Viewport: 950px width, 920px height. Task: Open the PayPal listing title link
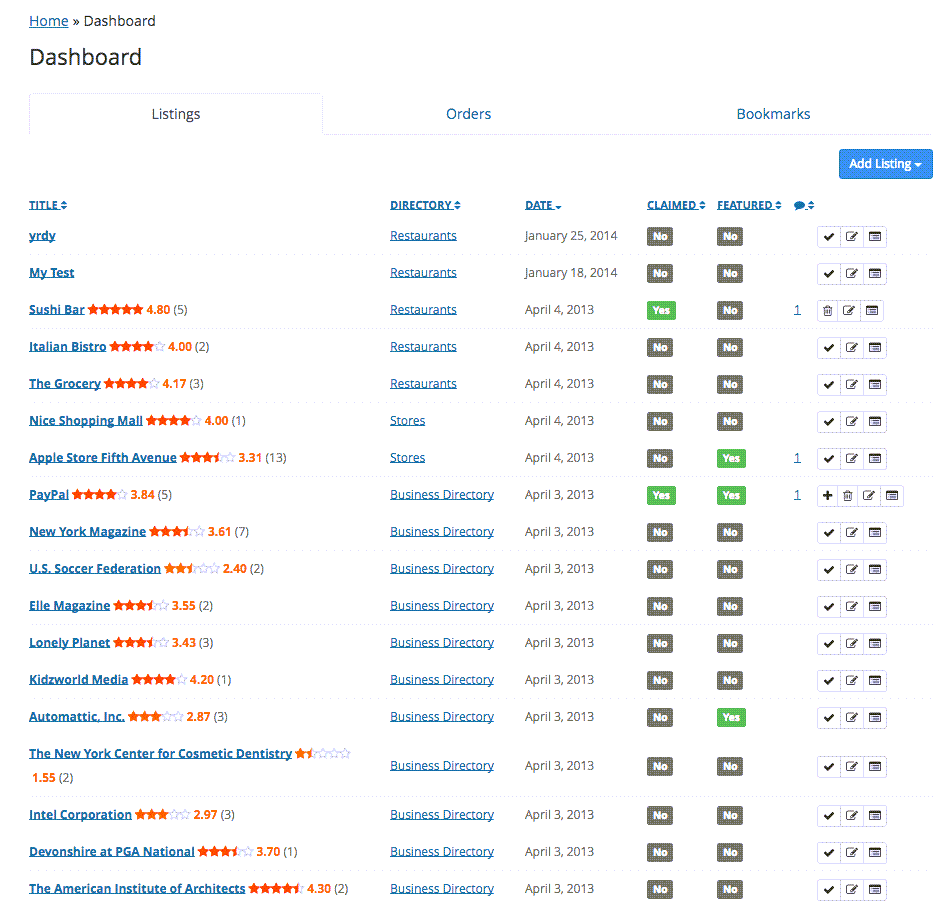pyautogui.click(x=49, y=495)
